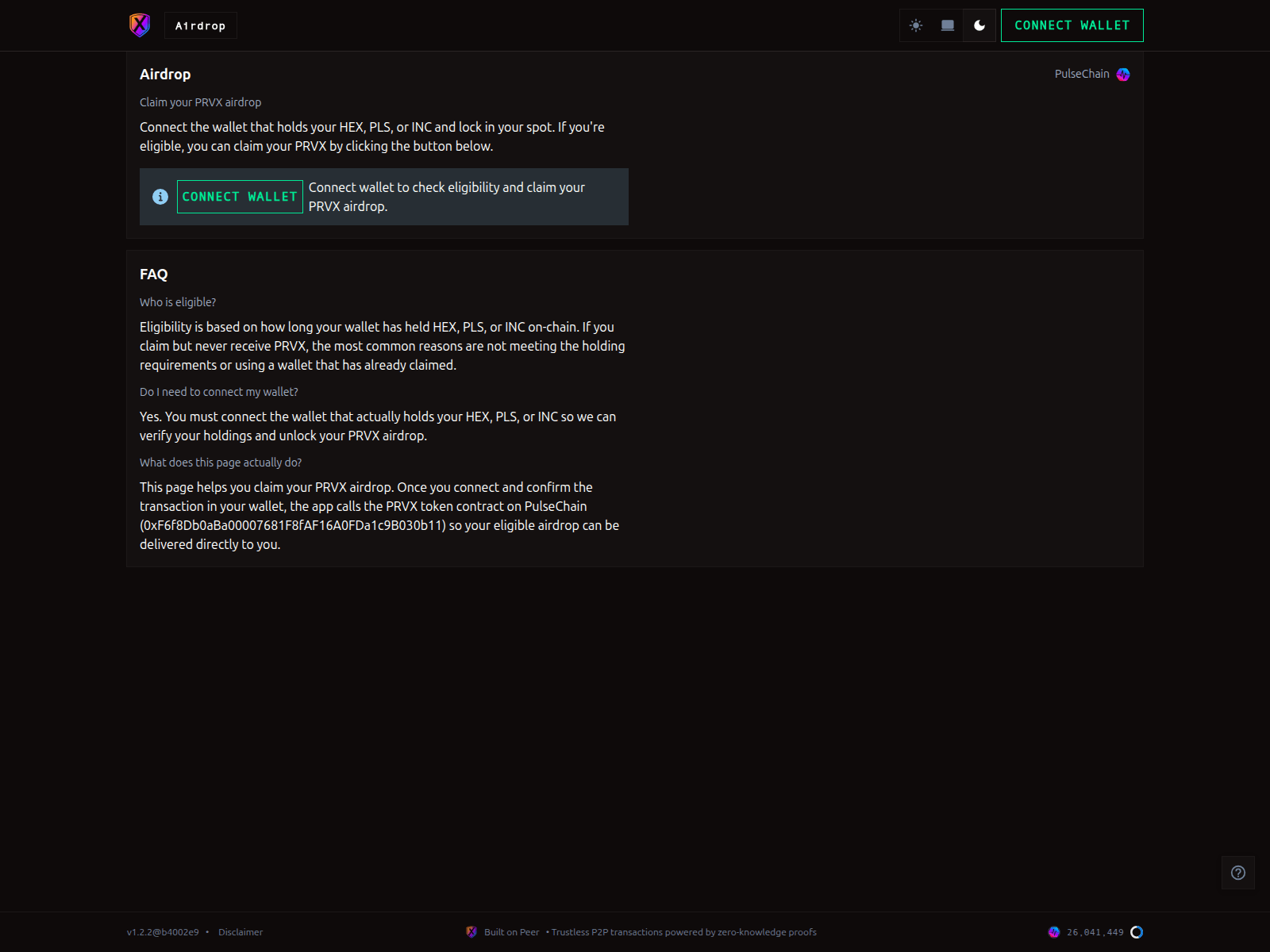Click the PulseChain network label

pyautogui.click(x=1082, y=74)
